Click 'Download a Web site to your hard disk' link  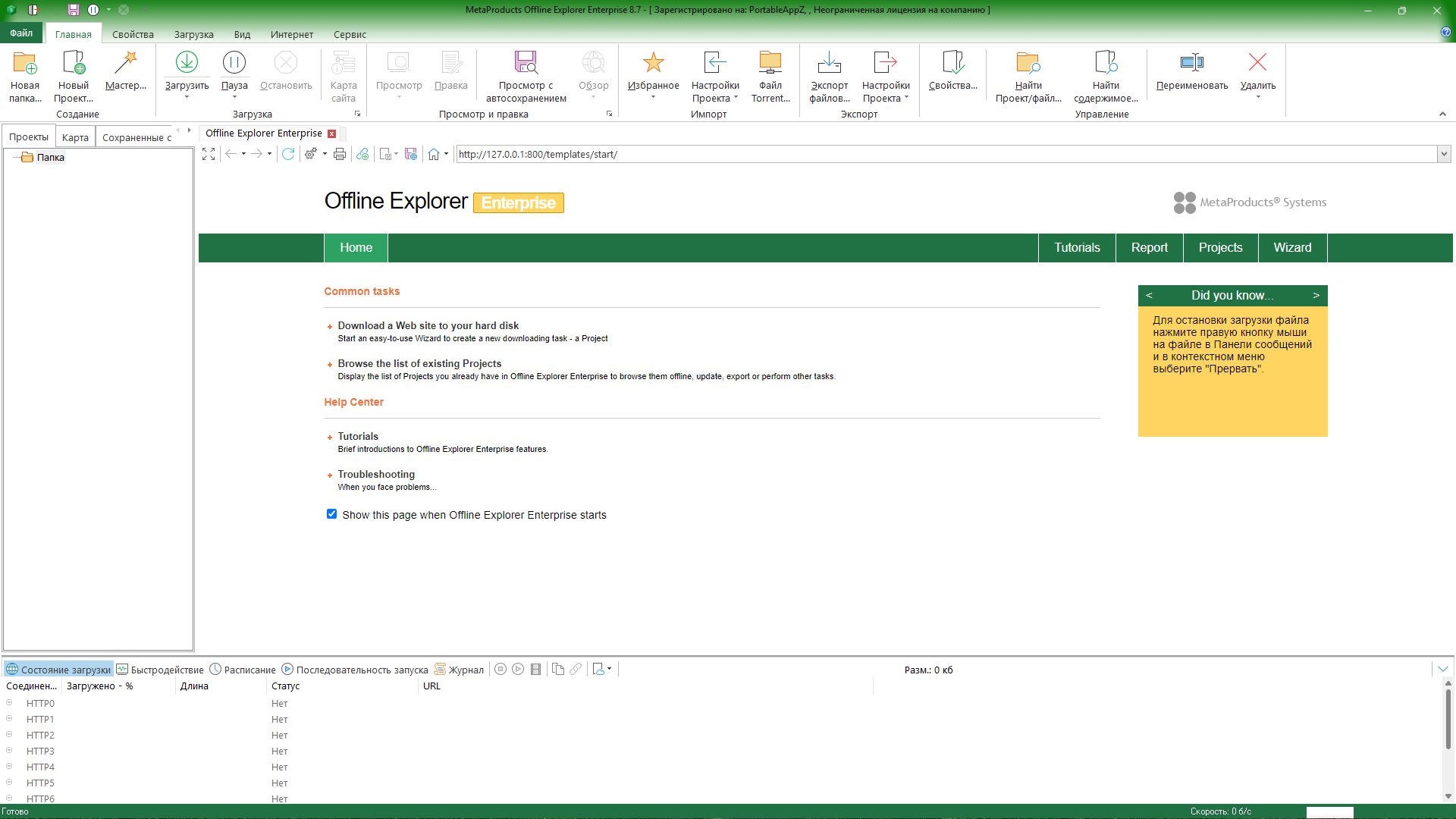tap(428, 325)
